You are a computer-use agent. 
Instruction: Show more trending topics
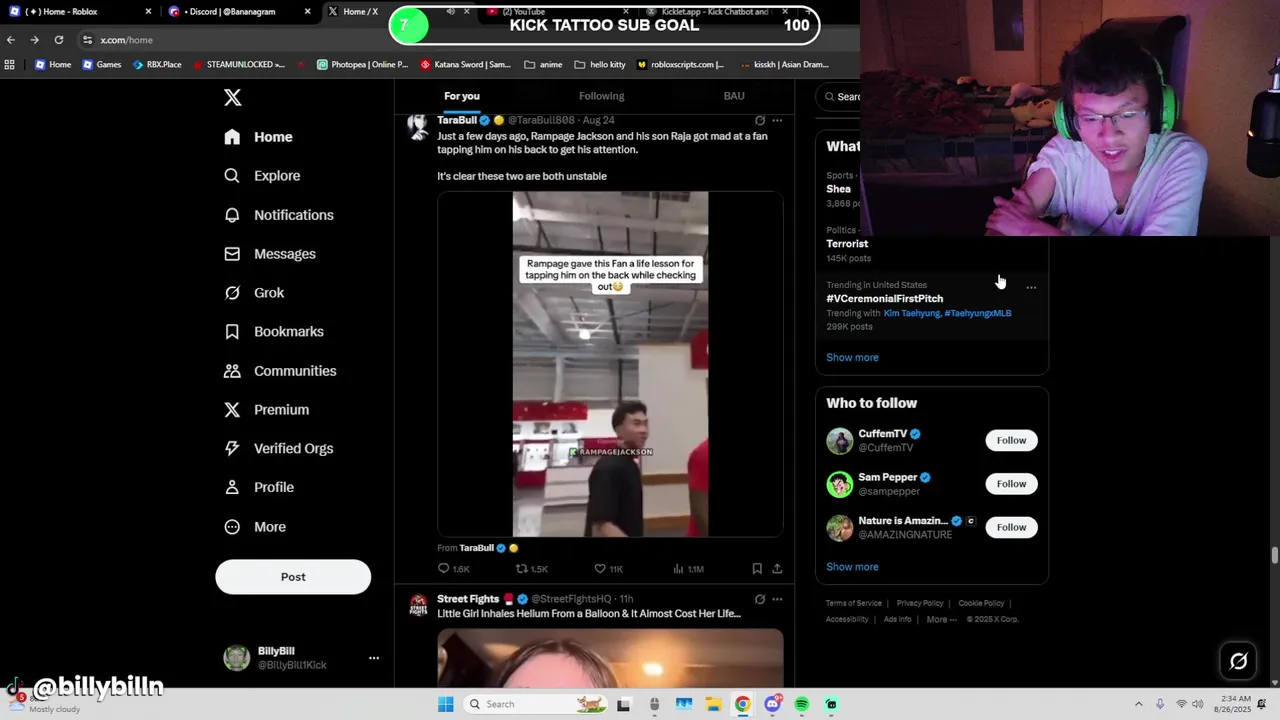click(852, 358)
